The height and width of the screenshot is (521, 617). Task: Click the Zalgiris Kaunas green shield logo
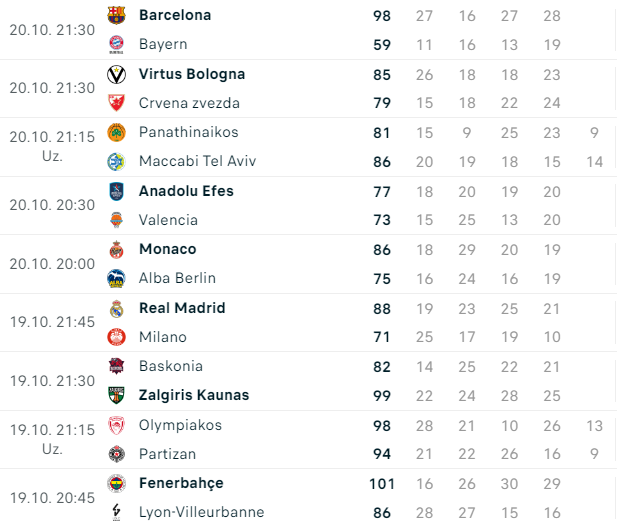click(x=116, y=395)
